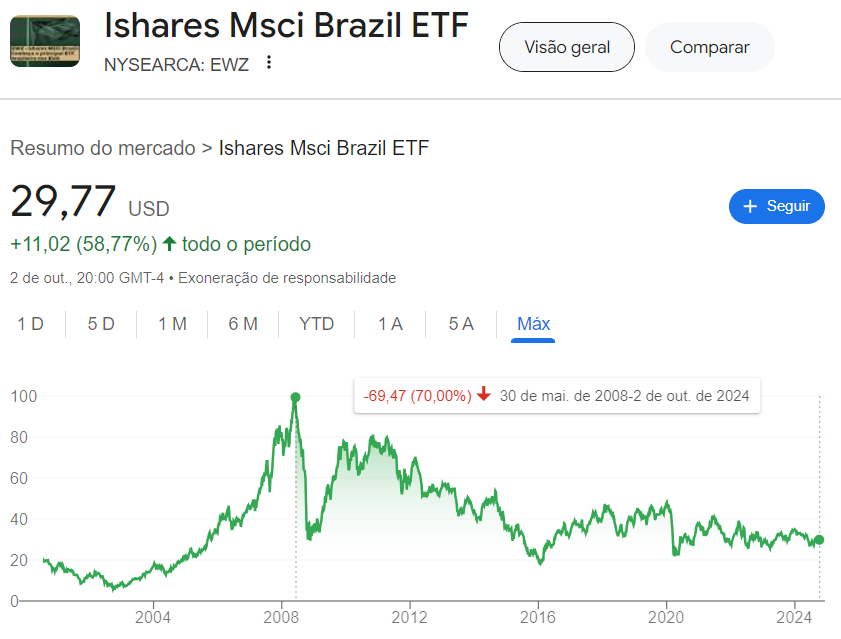Open the Visão geral tab

566,47
